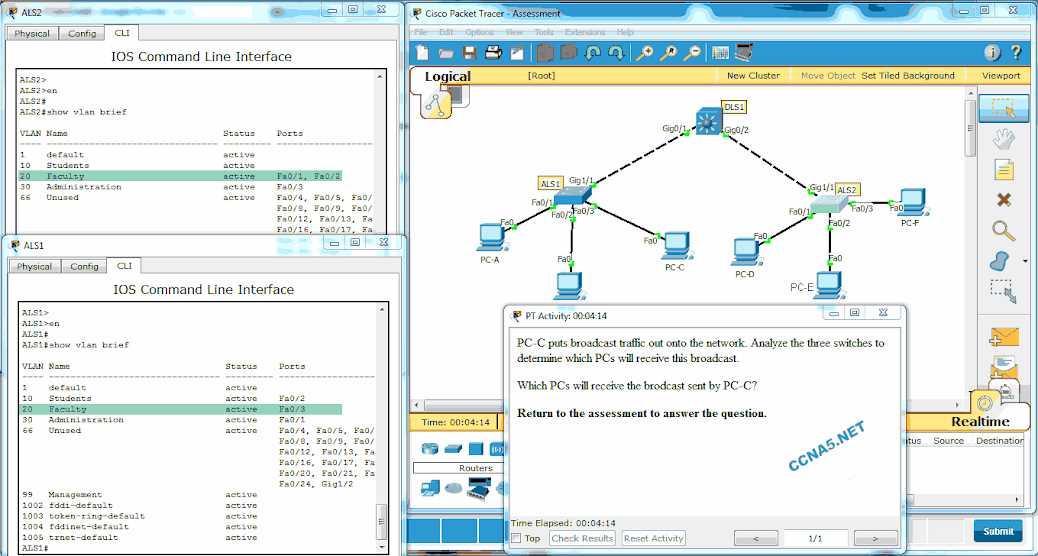The width and height of the screenshot is (1038, 556).
Task: Click the Zoom Reset magnifier icon
Action: 668,53
